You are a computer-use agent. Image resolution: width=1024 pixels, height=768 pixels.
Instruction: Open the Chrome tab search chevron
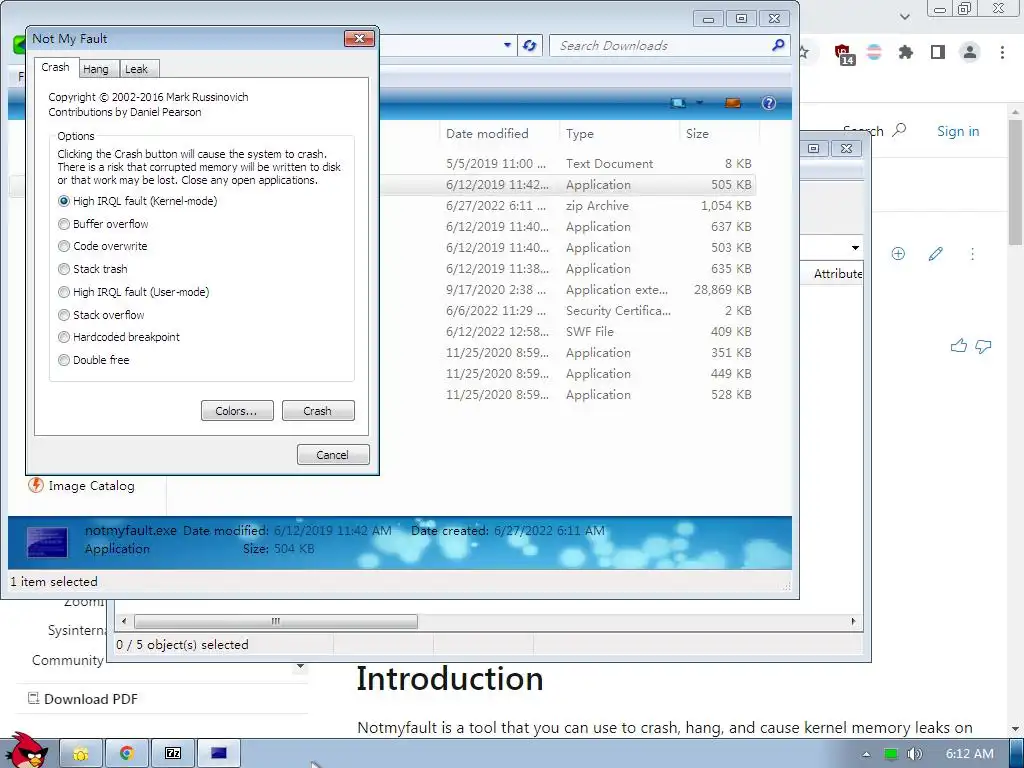[x=904, y=16]
